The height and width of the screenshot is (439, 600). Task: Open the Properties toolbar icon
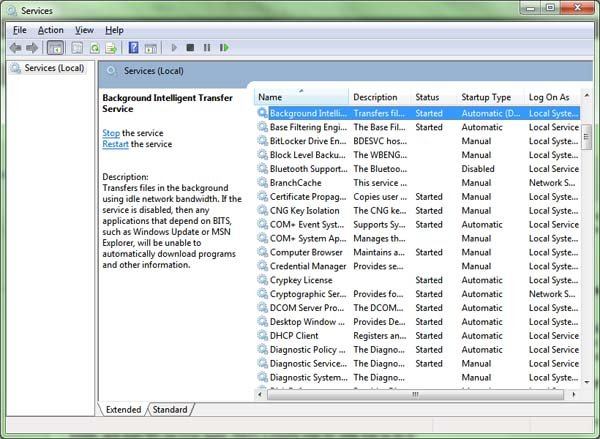(77, 48)
